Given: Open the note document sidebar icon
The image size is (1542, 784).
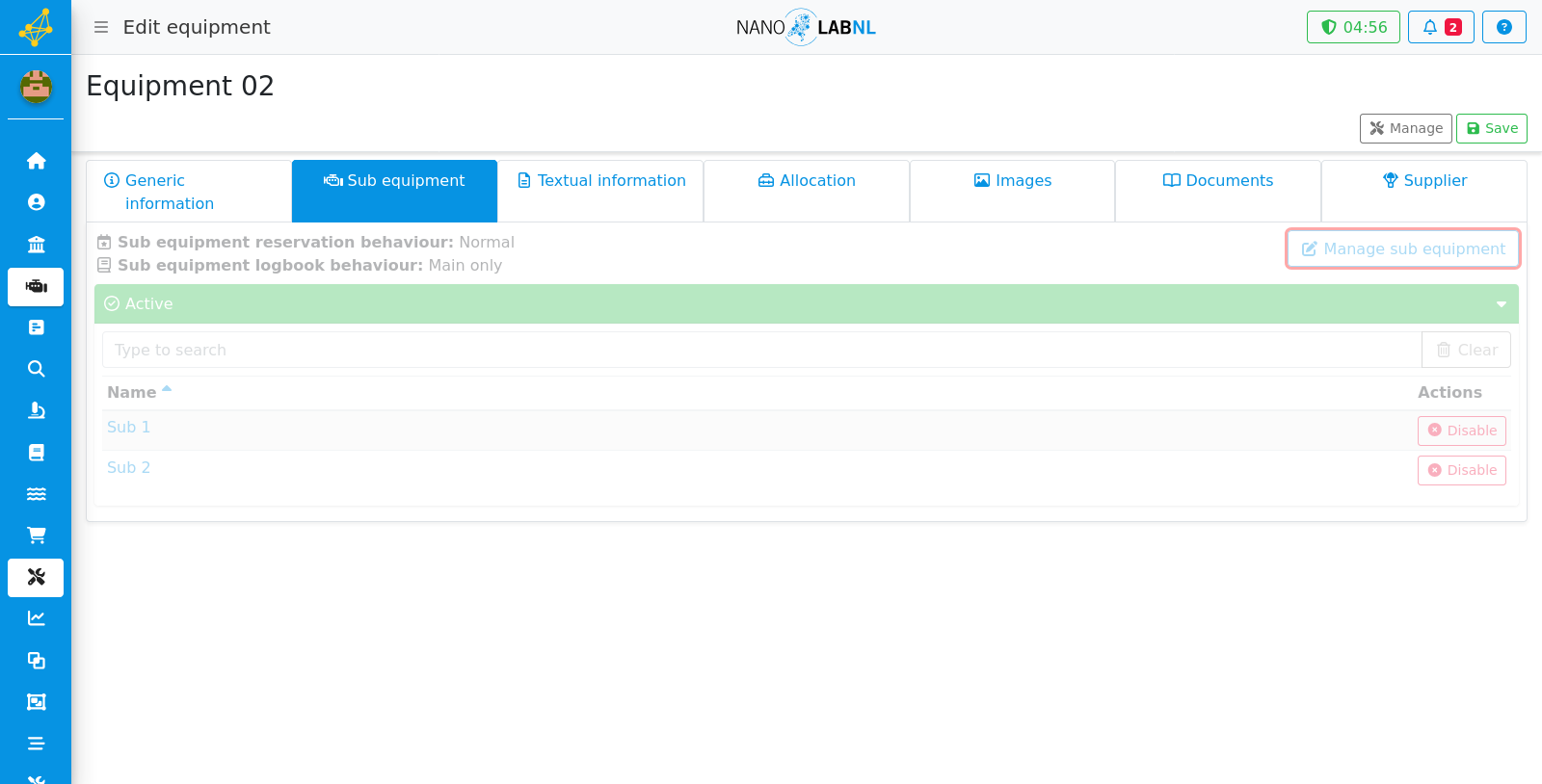Looking at the screenshot, I should pos(36,327).
